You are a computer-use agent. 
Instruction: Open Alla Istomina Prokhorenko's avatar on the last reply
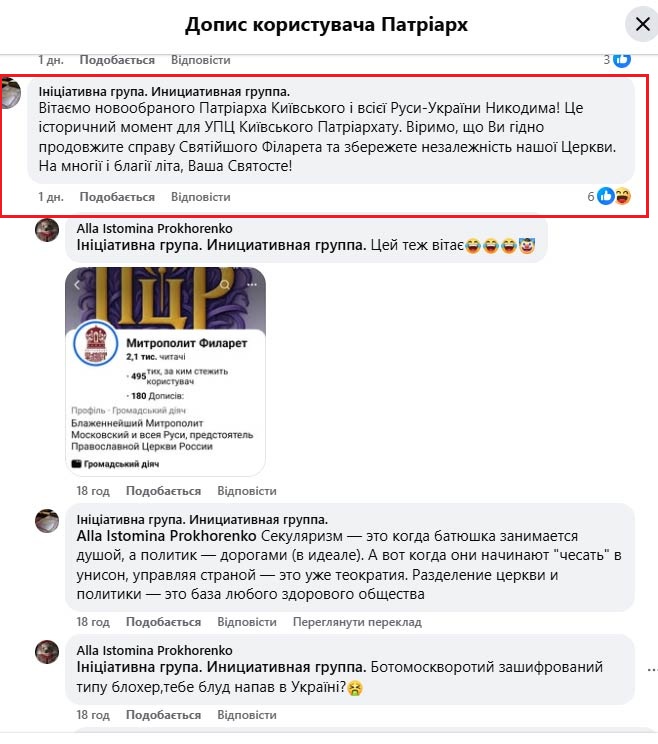point(47,652)
